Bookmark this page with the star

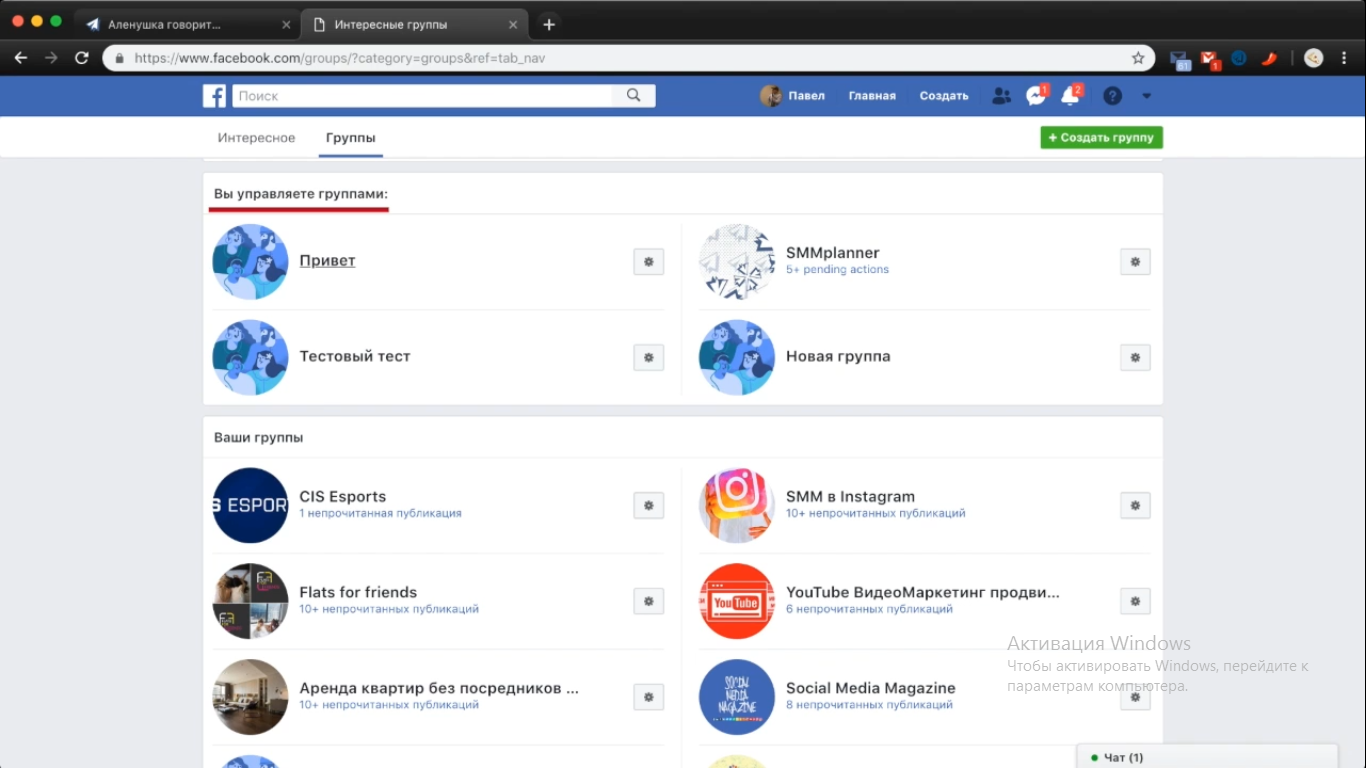(1138, 58)
